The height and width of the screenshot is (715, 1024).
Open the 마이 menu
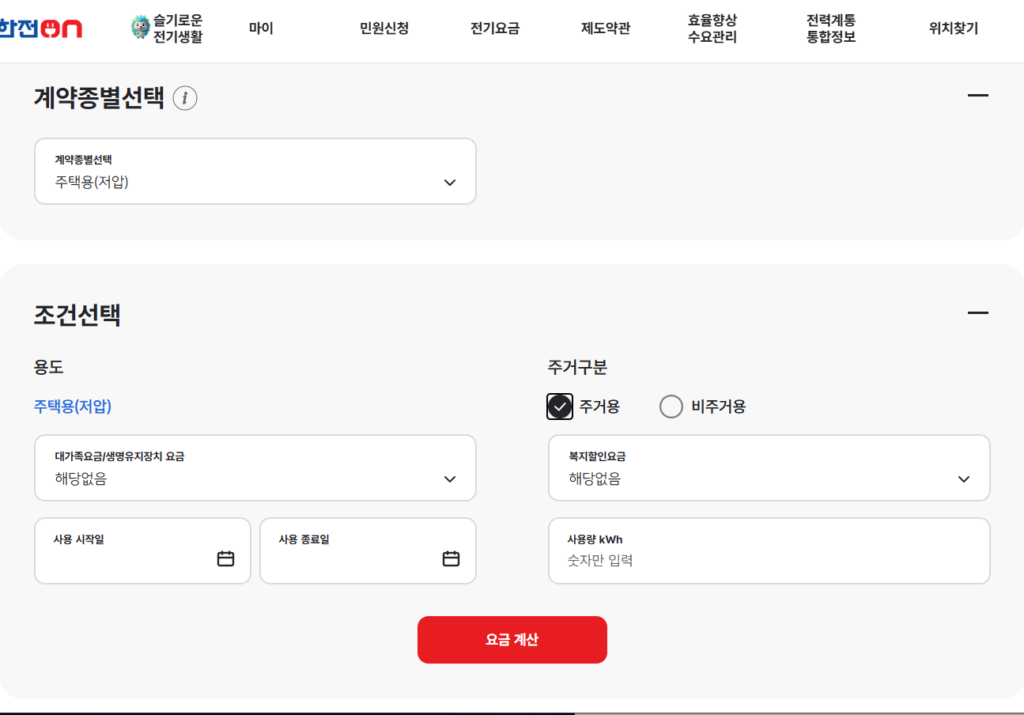pos(261,28)
